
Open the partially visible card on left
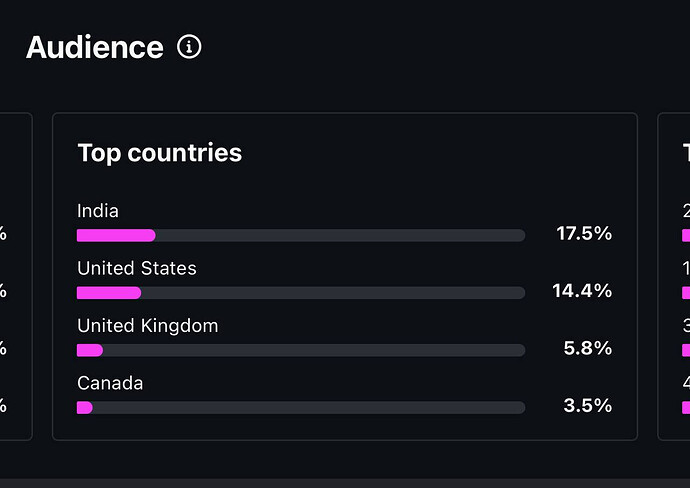(x=16, y=276)
